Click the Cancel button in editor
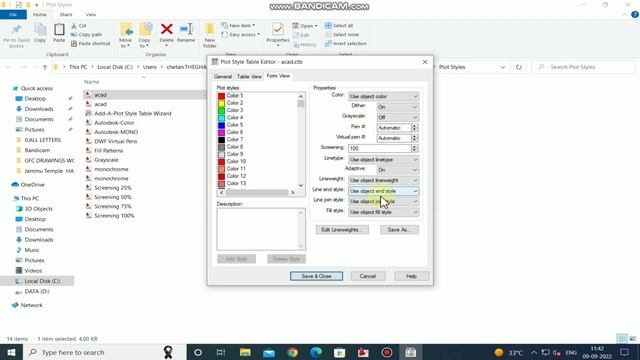Viewport: 640px width, 360px height. pos(368,276)
